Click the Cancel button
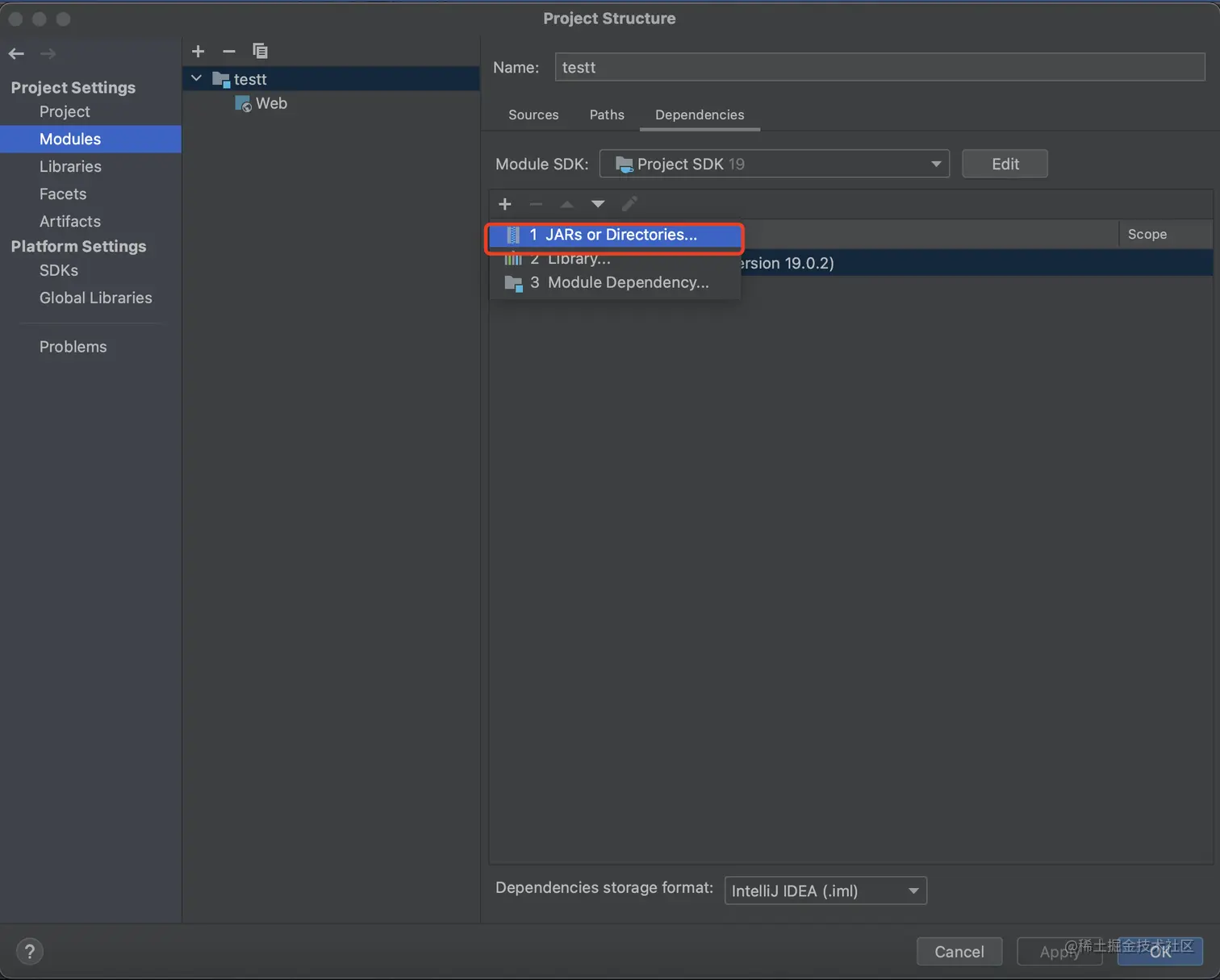Screen dimensions: 1220x980 point(959,952)
